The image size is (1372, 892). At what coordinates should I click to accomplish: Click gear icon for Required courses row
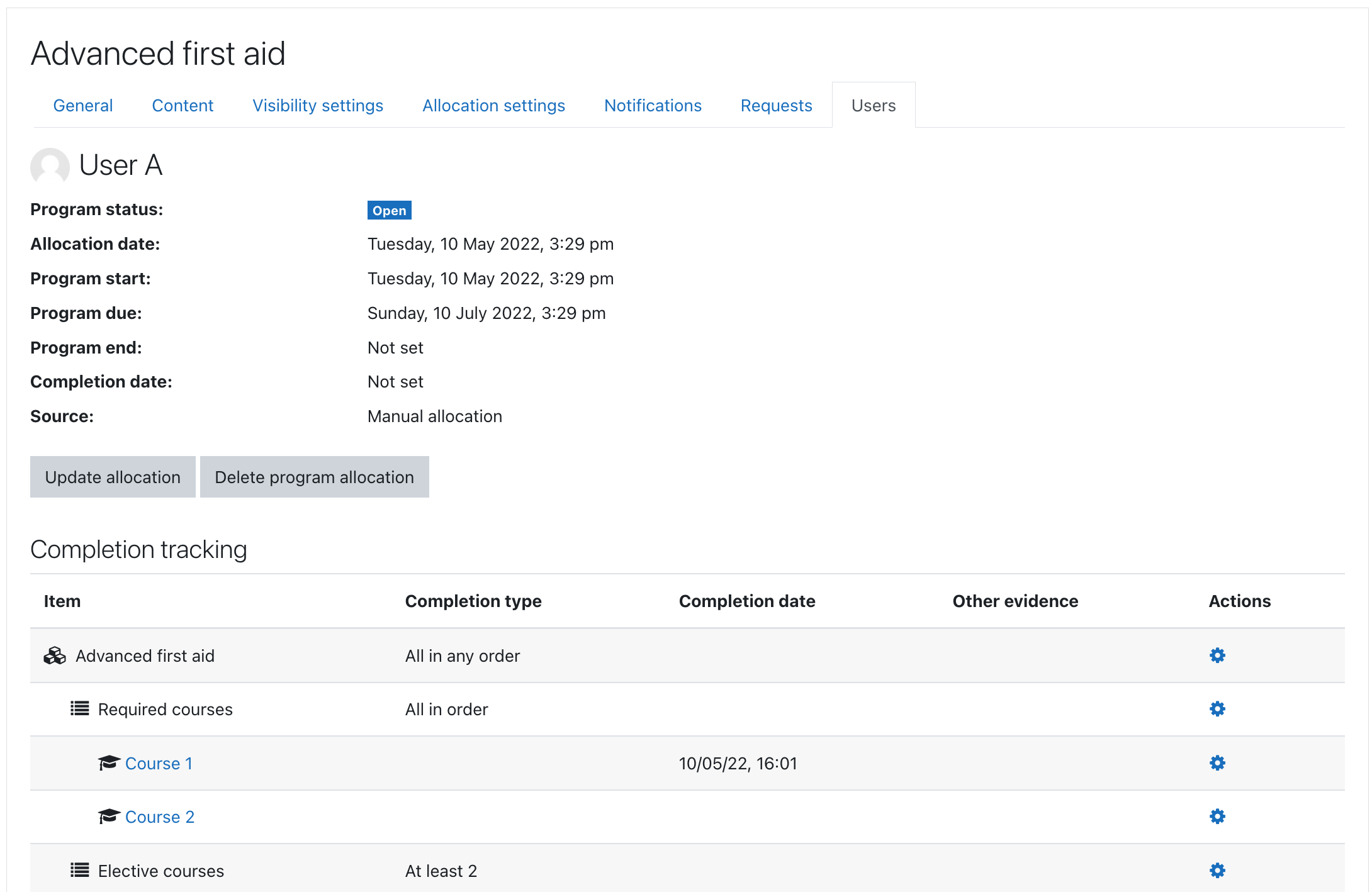[x=1217, y=709]
